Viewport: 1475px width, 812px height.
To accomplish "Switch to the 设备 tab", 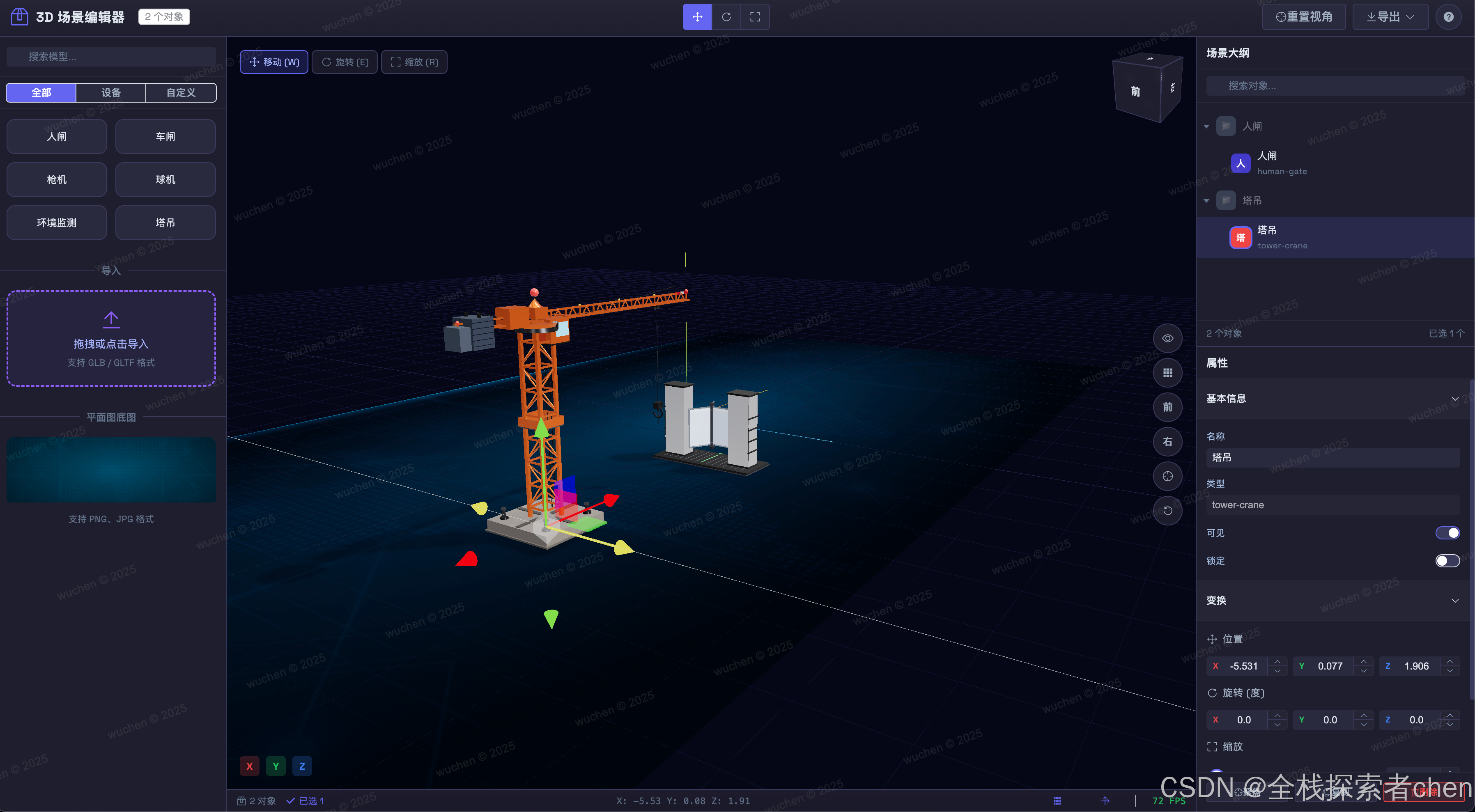I will pyautogui.click(x=110, y=92).
